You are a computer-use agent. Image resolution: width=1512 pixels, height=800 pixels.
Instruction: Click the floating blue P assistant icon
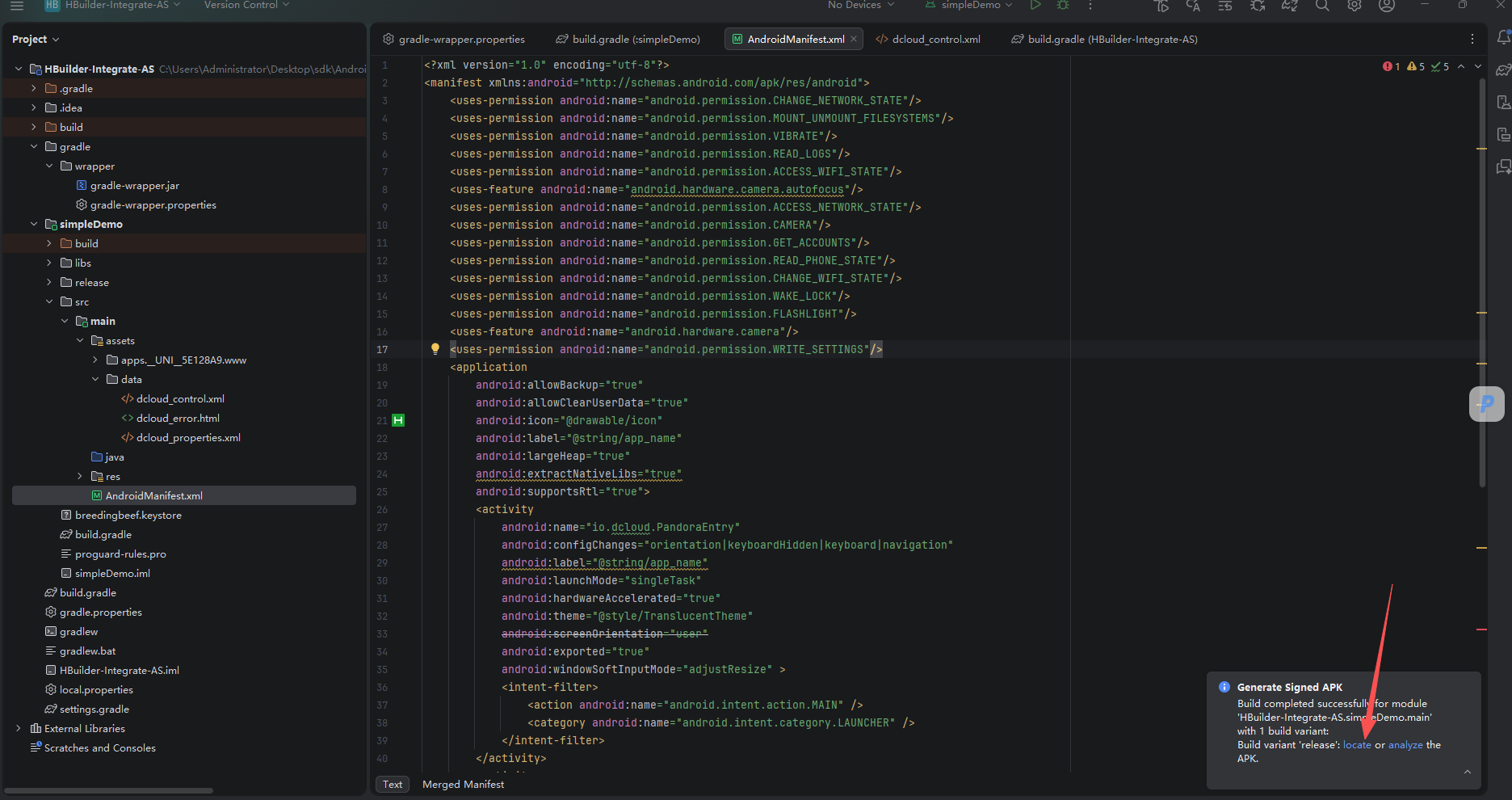[1486, 403]
